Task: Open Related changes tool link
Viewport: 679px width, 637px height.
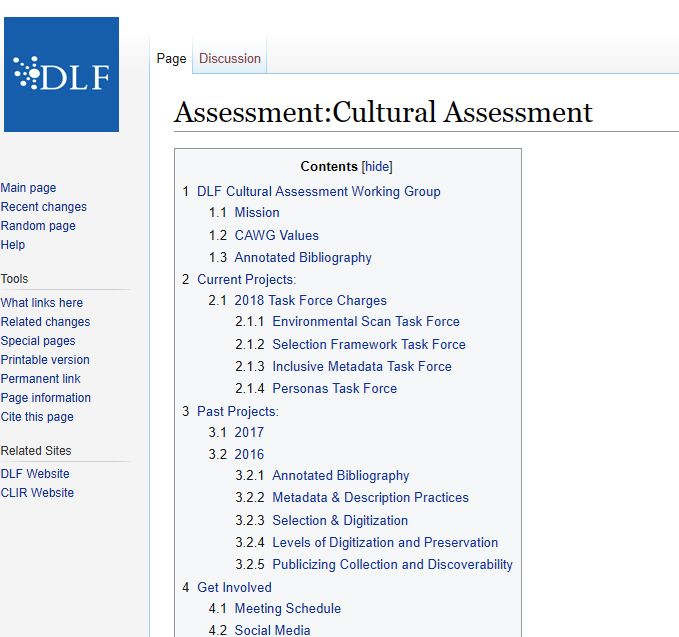Action: pos(45,322)
